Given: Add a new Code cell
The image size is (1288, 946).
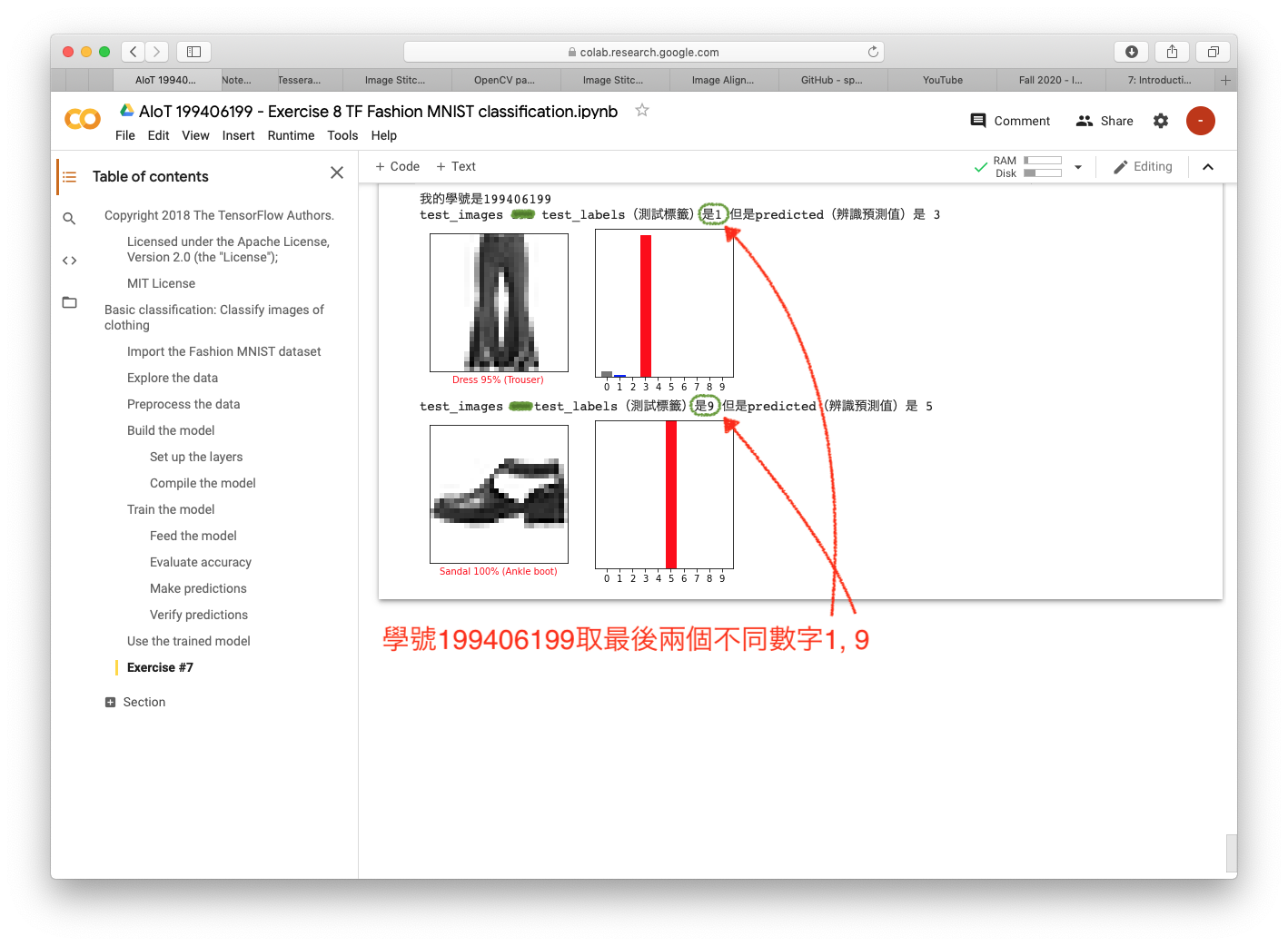Looking at the screenshot, I should [x=397, y=166].
